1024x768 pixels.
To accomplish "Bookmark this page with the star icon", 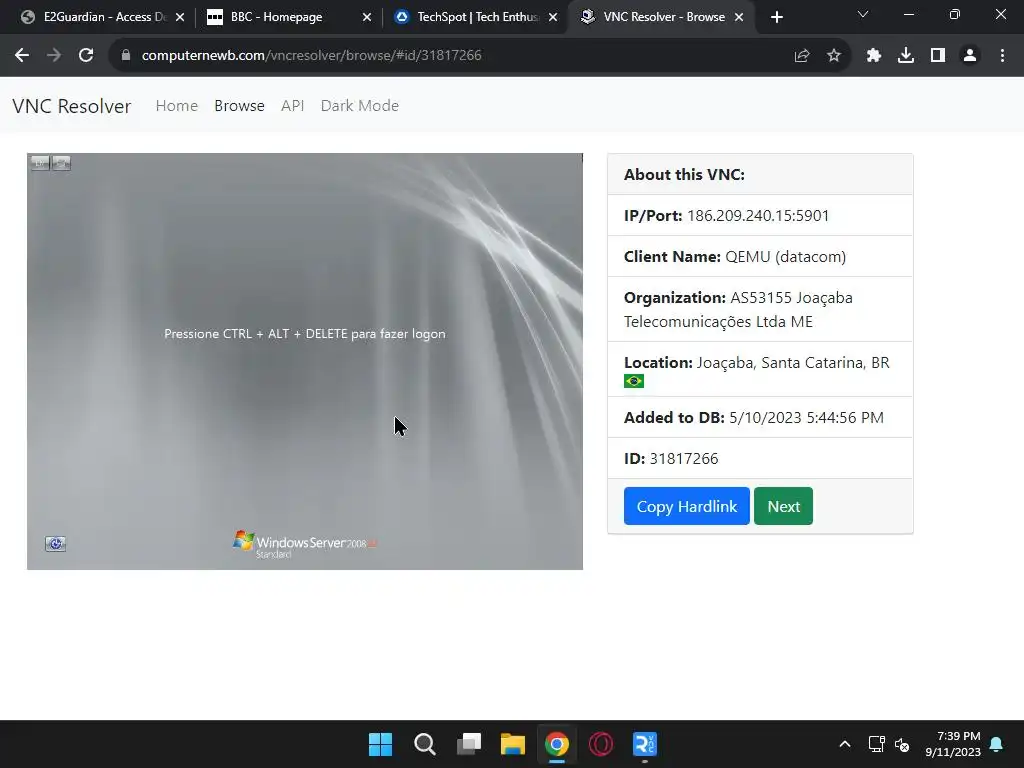I will 834,56.
